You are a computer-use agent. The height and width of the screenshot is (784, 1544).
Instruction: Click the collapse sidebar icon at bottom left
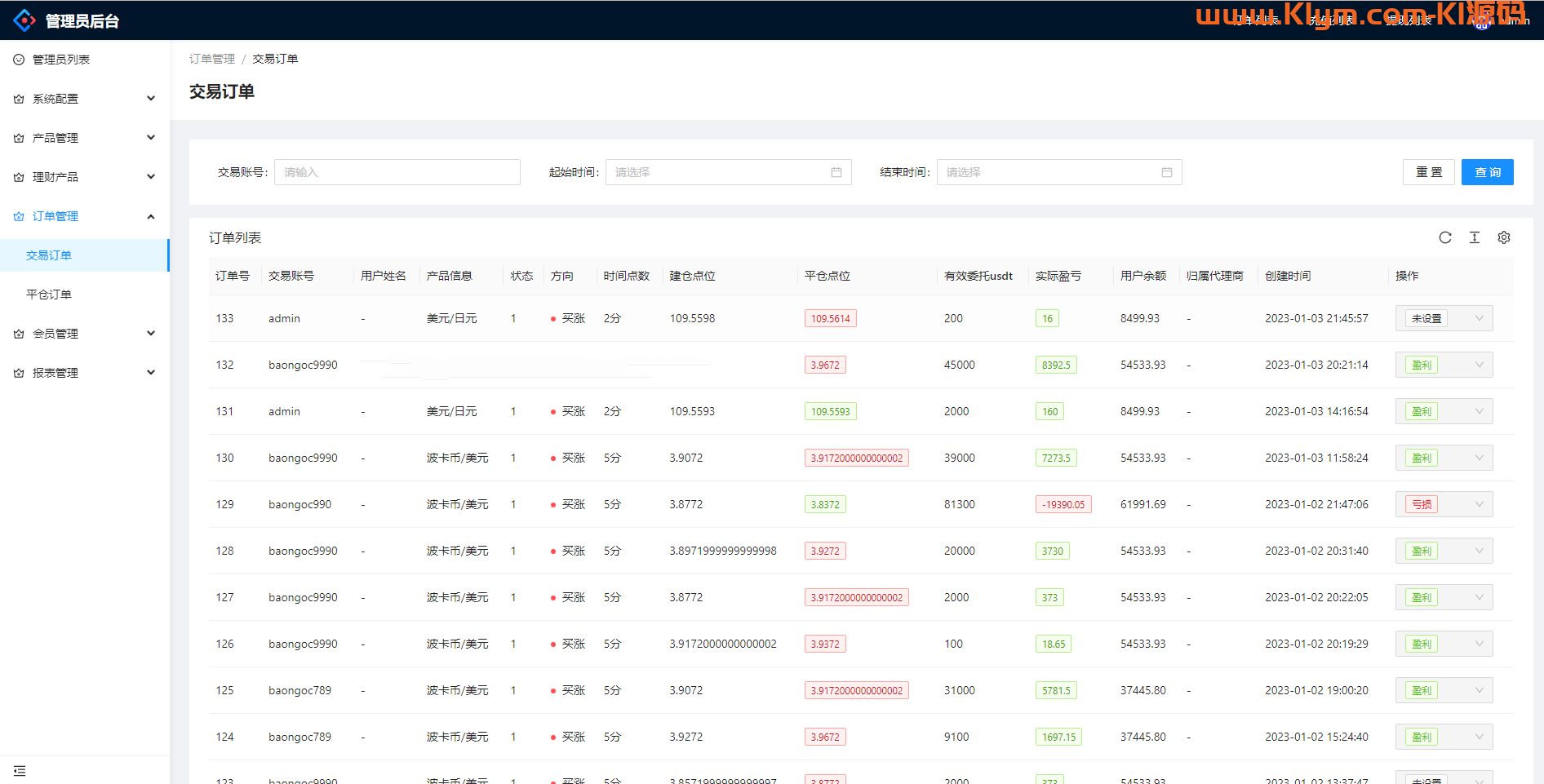point(20,771)
